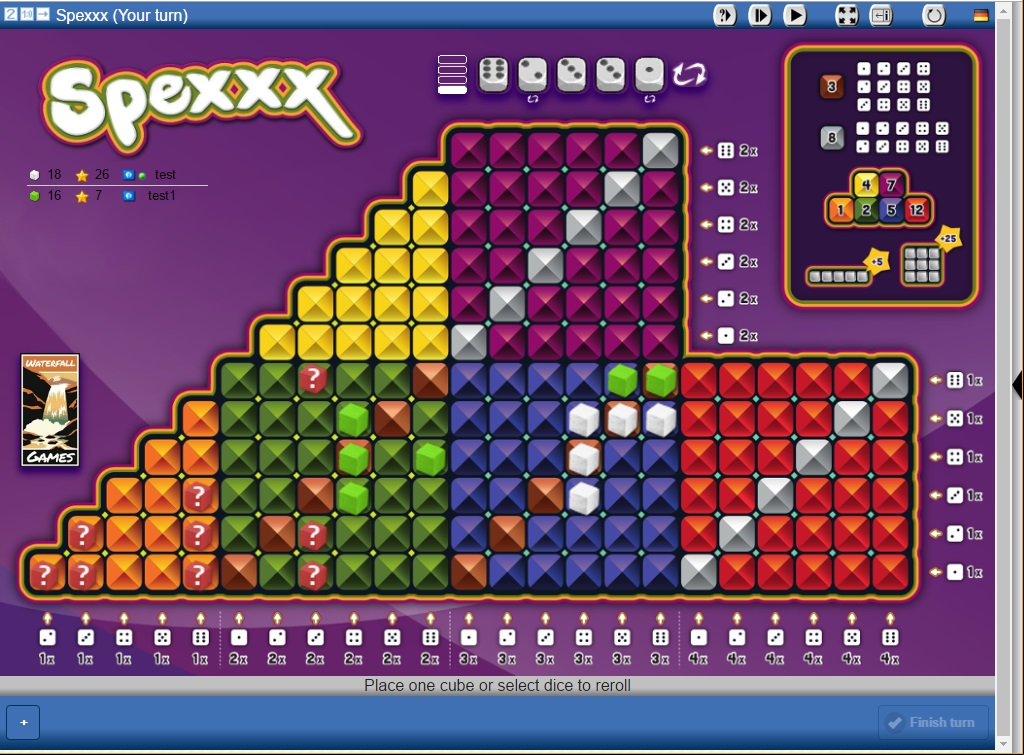Click player name test in the score list
The image size is (1024, 755).
click(165, 174)
